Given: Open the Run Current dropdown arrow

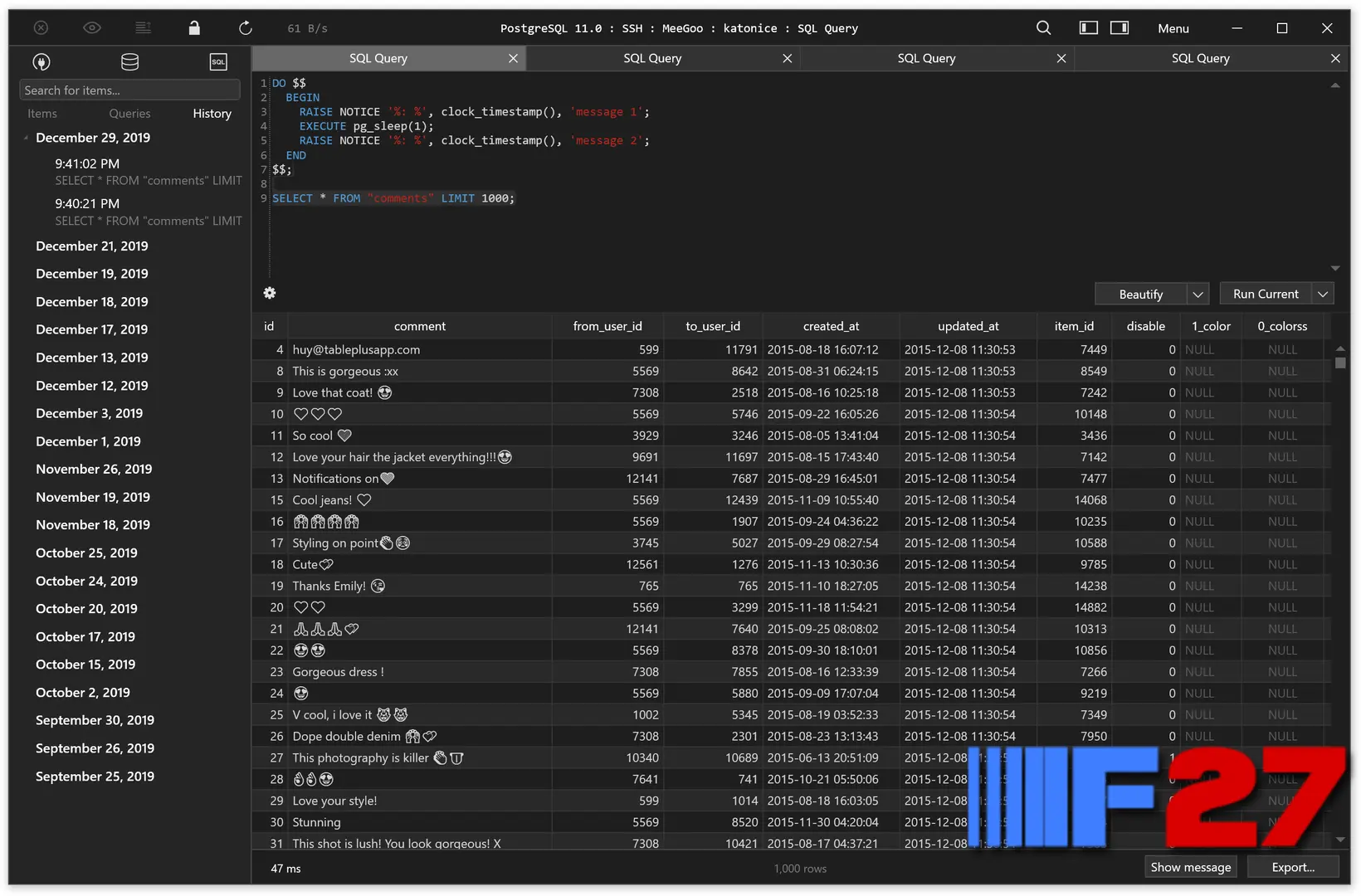Looking at the screenshot, I should tap(1323, 294).
